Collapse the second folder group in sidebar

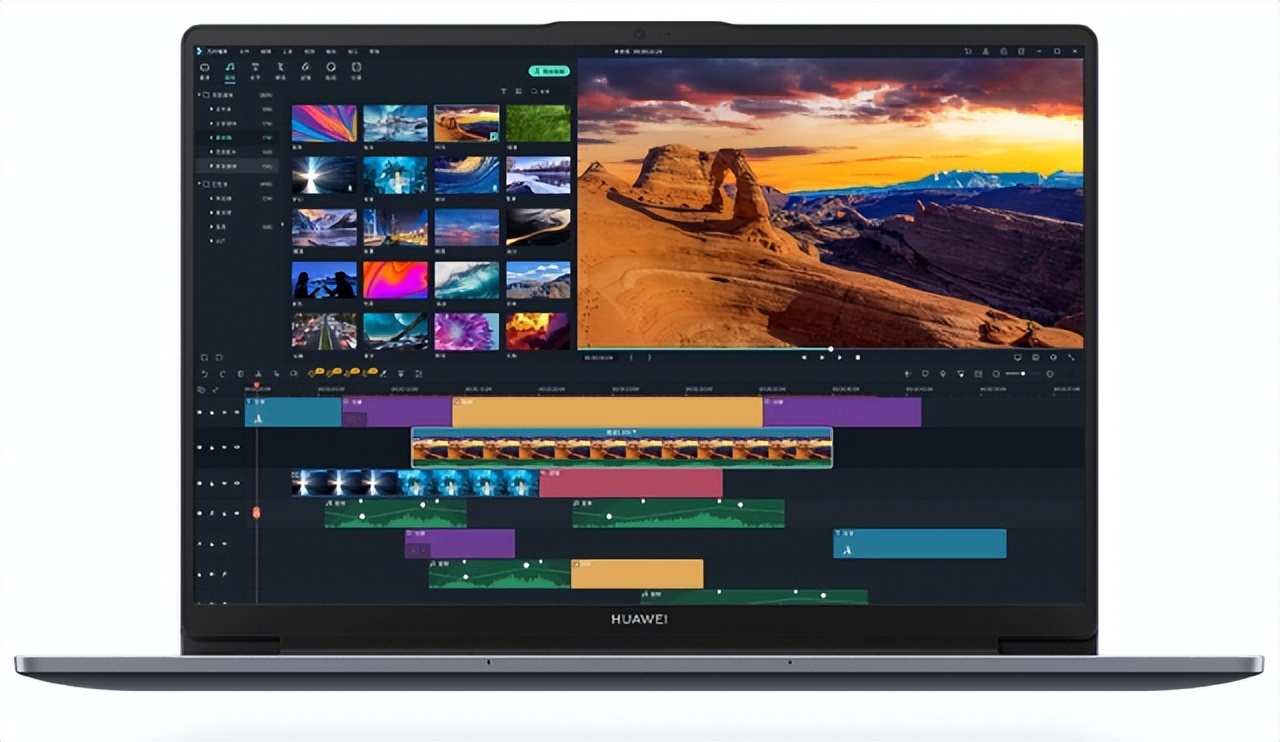click(199, 184)
